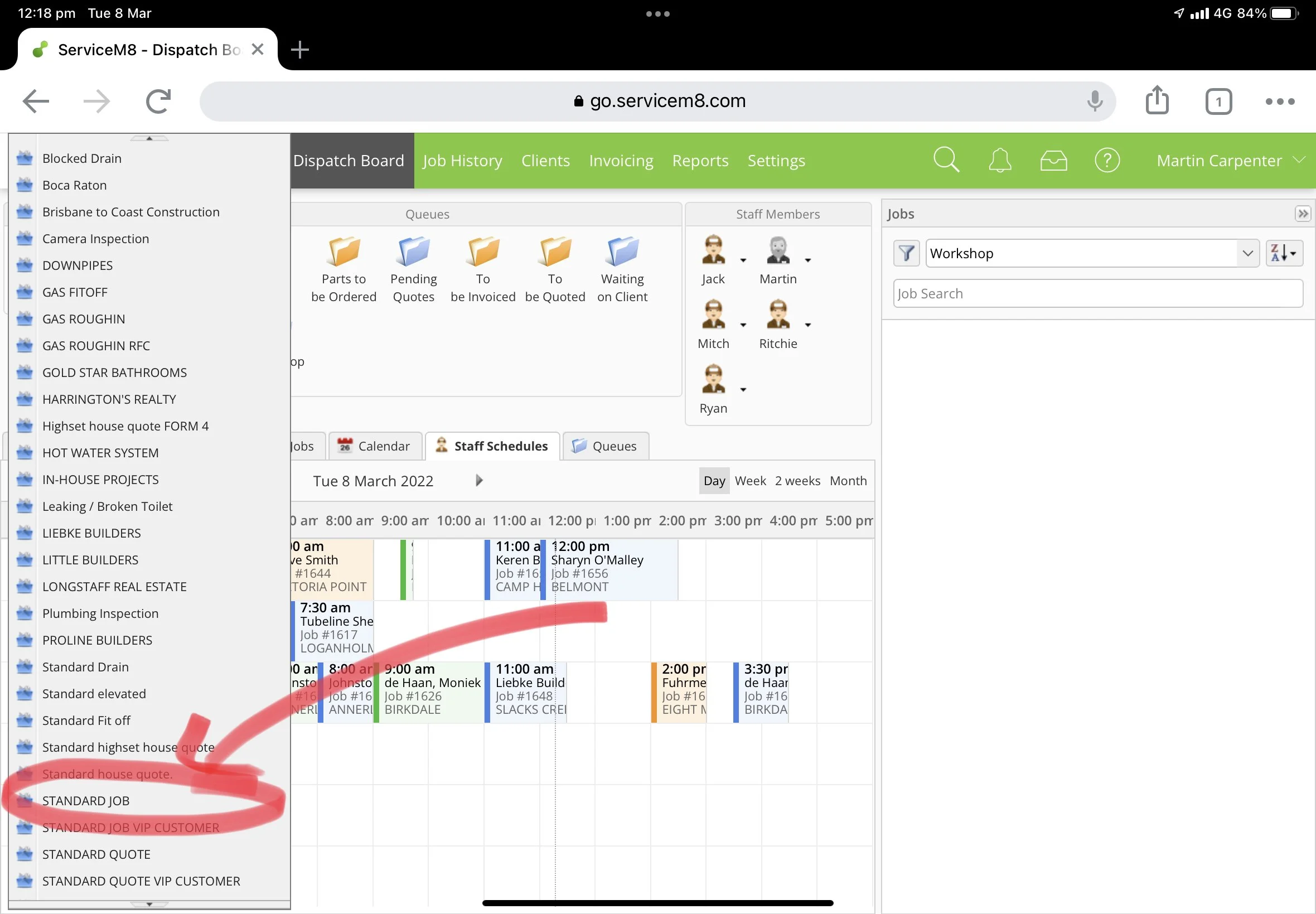The image size is (1316, 914).
Task: Open the Z-A sort order dropdown
Action: point(1283,253)
